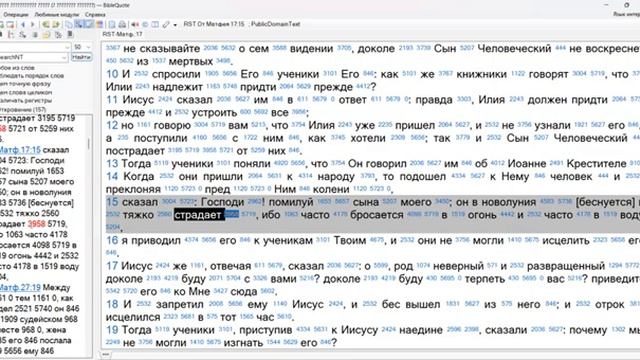Click verse number 19
The height and width of the screenshot is (360, 640).
pos(112,330)
